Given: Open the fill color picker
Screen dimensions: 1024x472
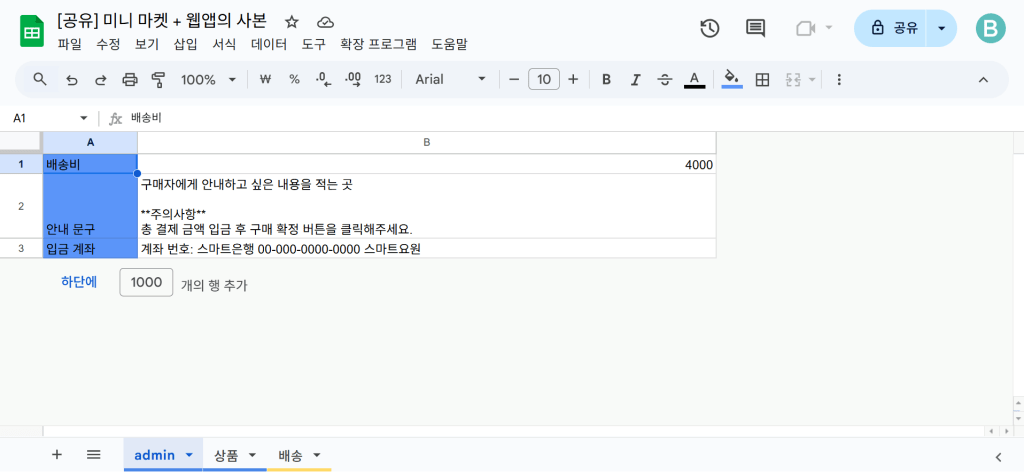Looking at the screenshot, I should [732, 79].
